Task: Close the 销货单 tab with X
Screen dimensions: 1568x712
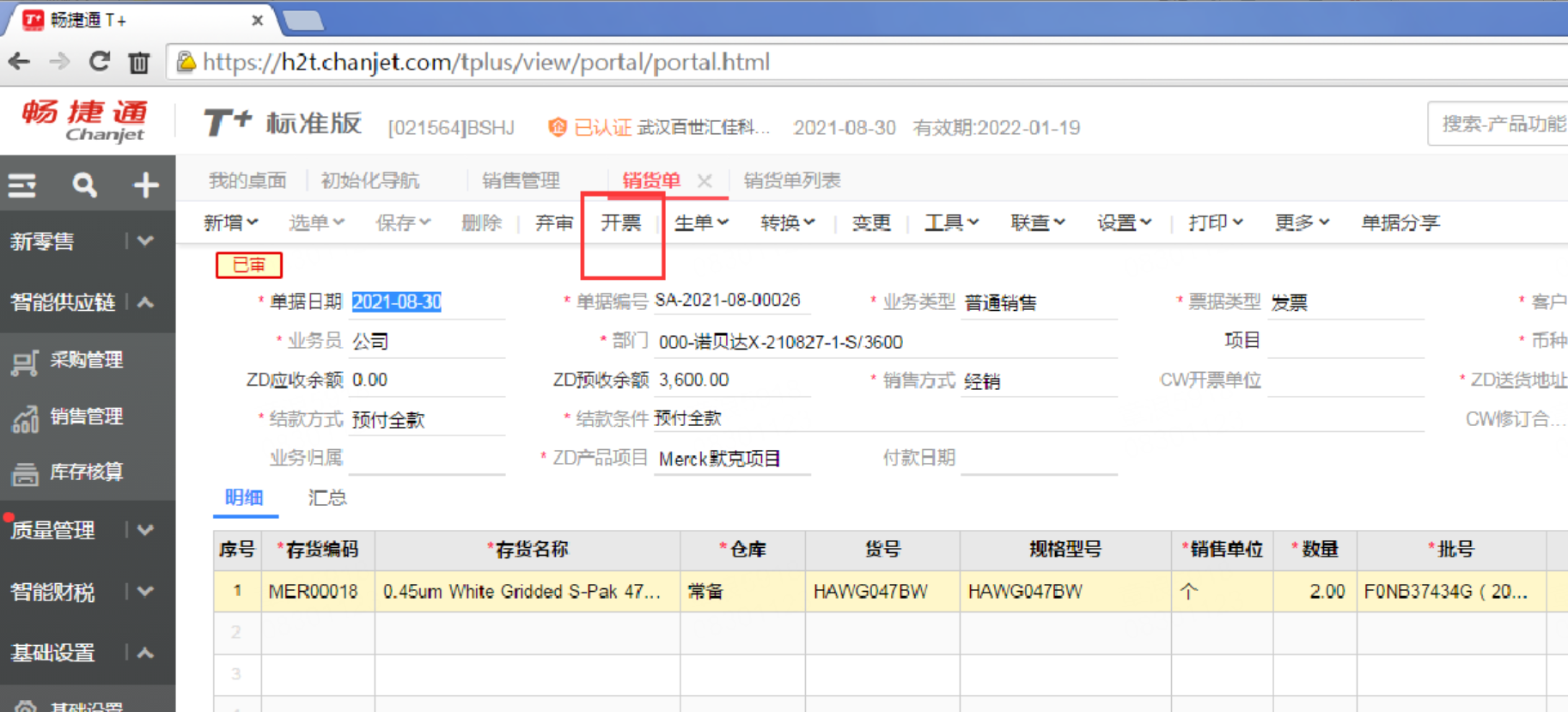Action: [705, 180]
